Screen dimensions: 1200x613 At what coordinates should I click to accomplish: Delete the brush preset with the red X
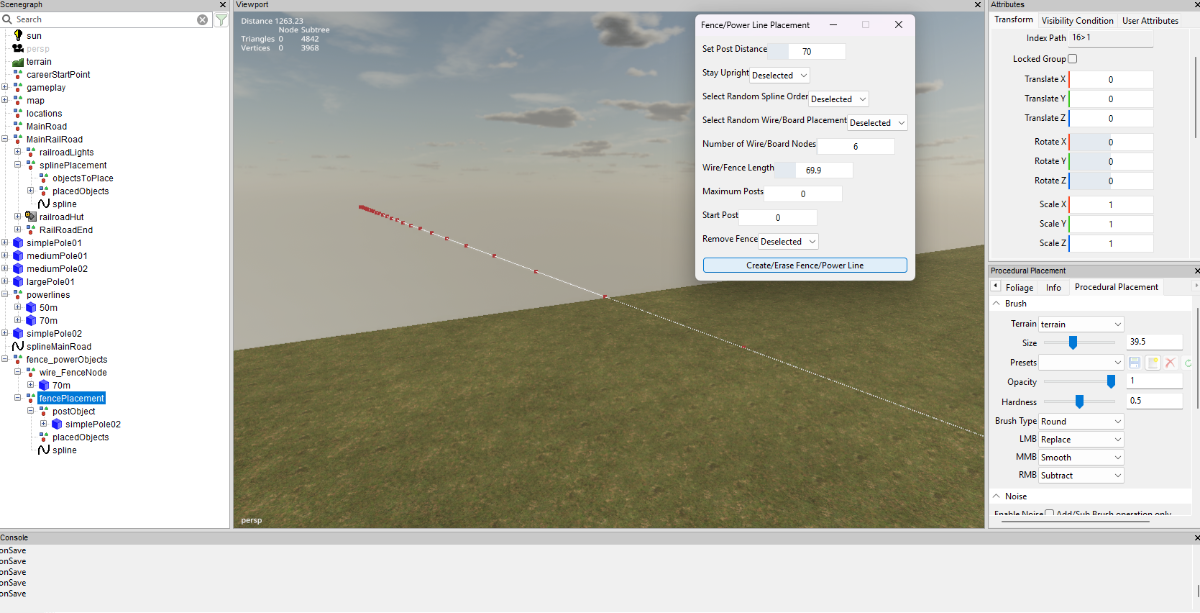1170,362
